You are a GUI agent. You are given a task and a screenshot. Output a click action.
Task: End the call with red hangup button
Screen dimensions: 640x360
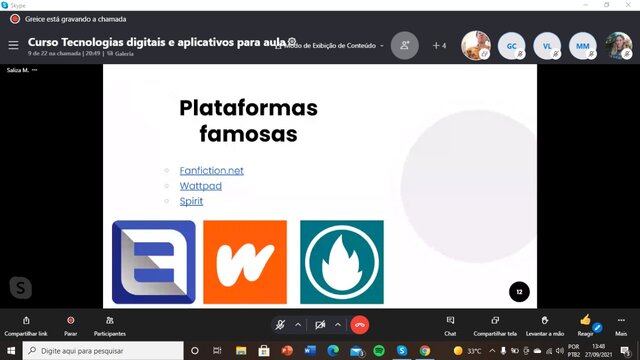(360, 325)
